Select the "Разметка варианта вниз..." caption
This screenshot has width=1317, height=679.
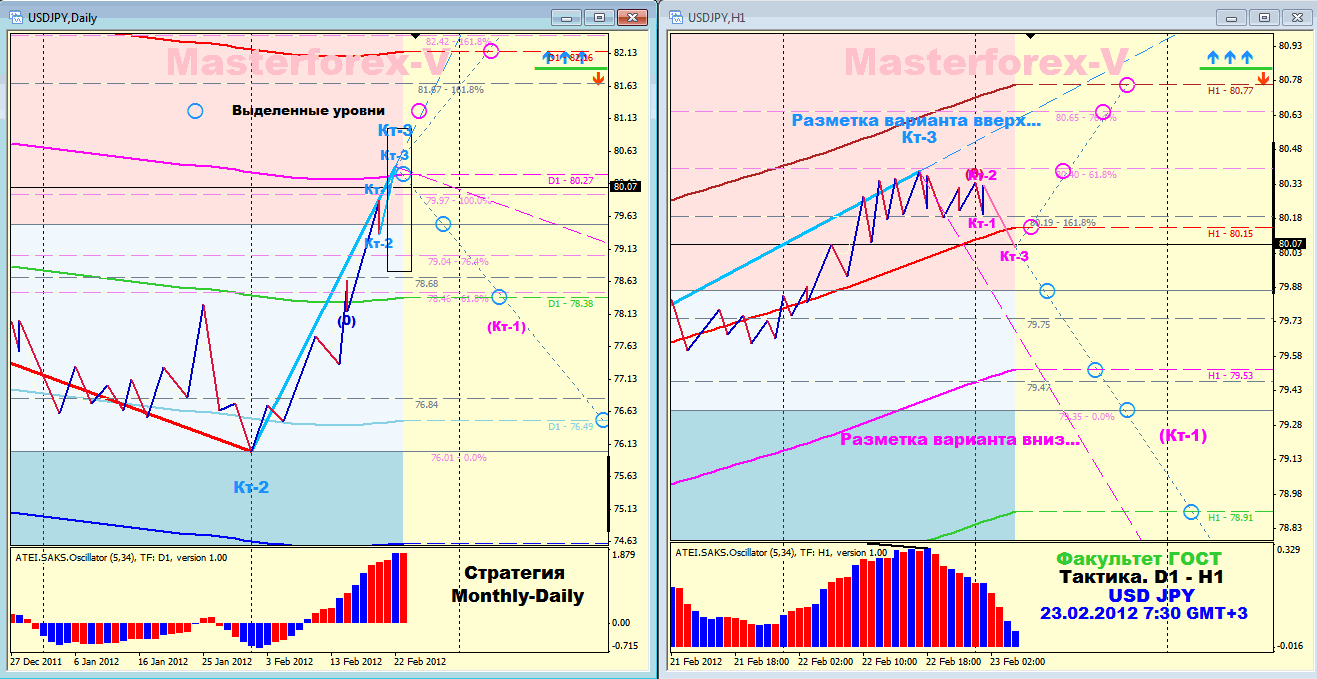point(960,439)
